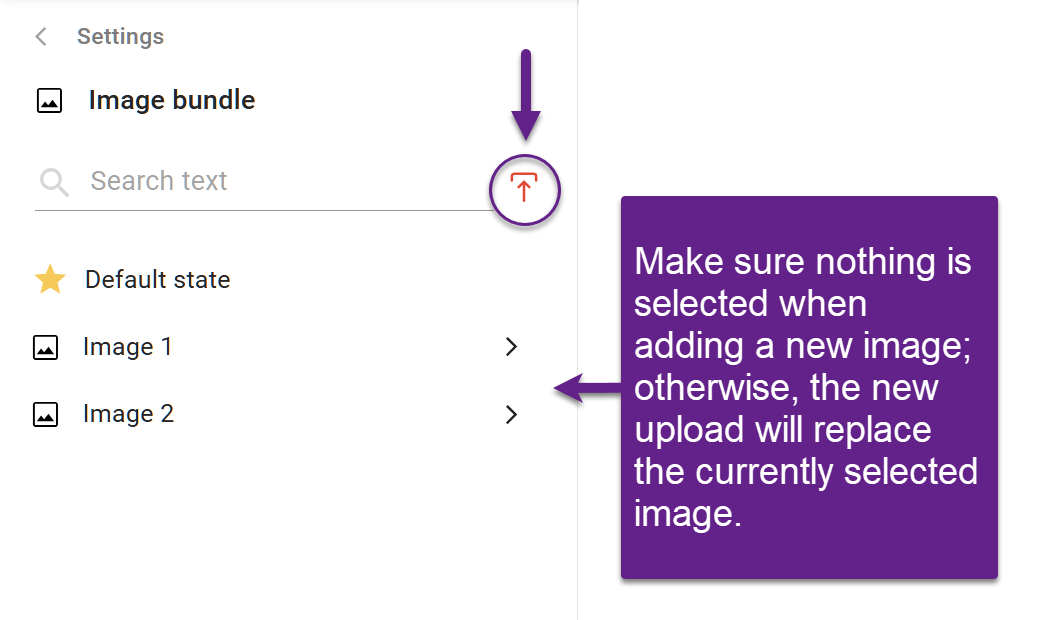Select the Image 2 list item
Image resolution: width=1039 pixels, height=620 pixels.
(127, 414)
